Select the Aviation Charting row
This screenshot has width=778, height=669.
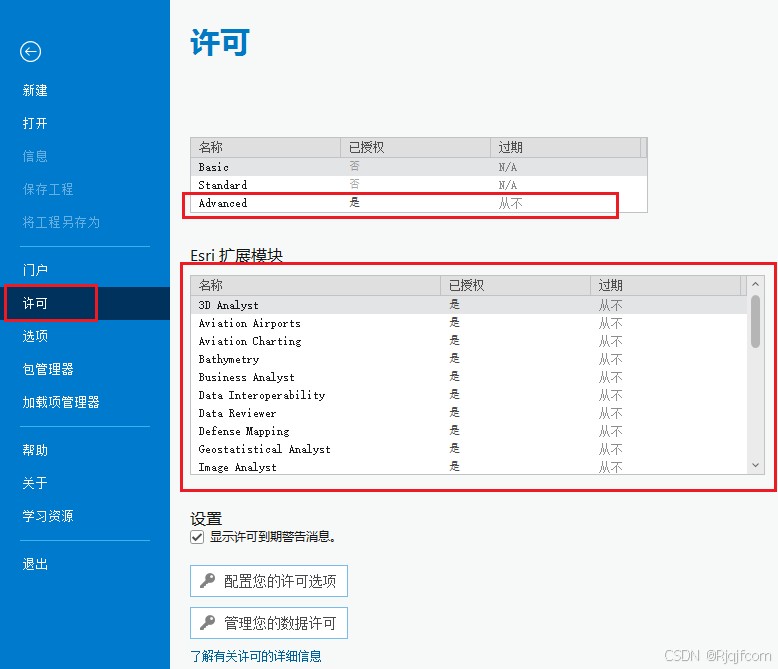[469, 341]
